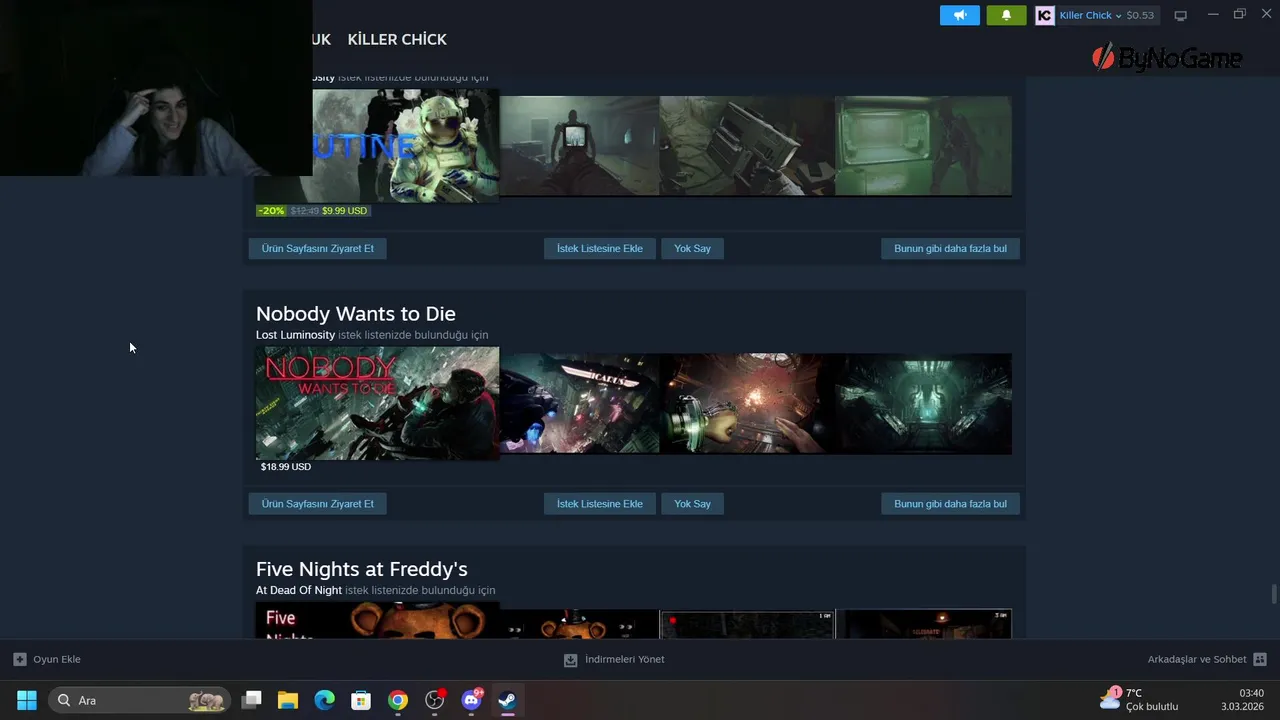Open the Five Nights at Freddy's title

(x=361, y=569)
